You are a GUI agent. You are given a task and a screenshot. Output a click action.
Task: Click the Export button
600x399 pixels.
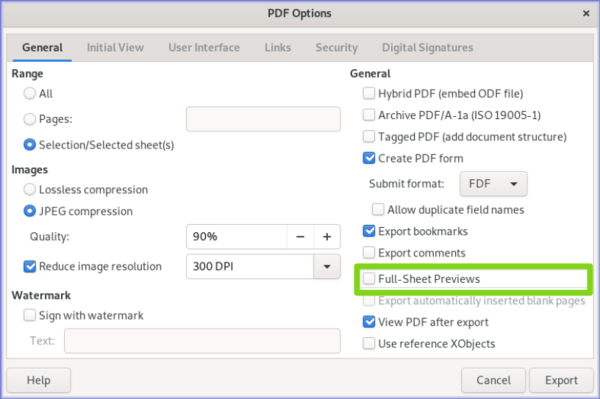point(561,380)
